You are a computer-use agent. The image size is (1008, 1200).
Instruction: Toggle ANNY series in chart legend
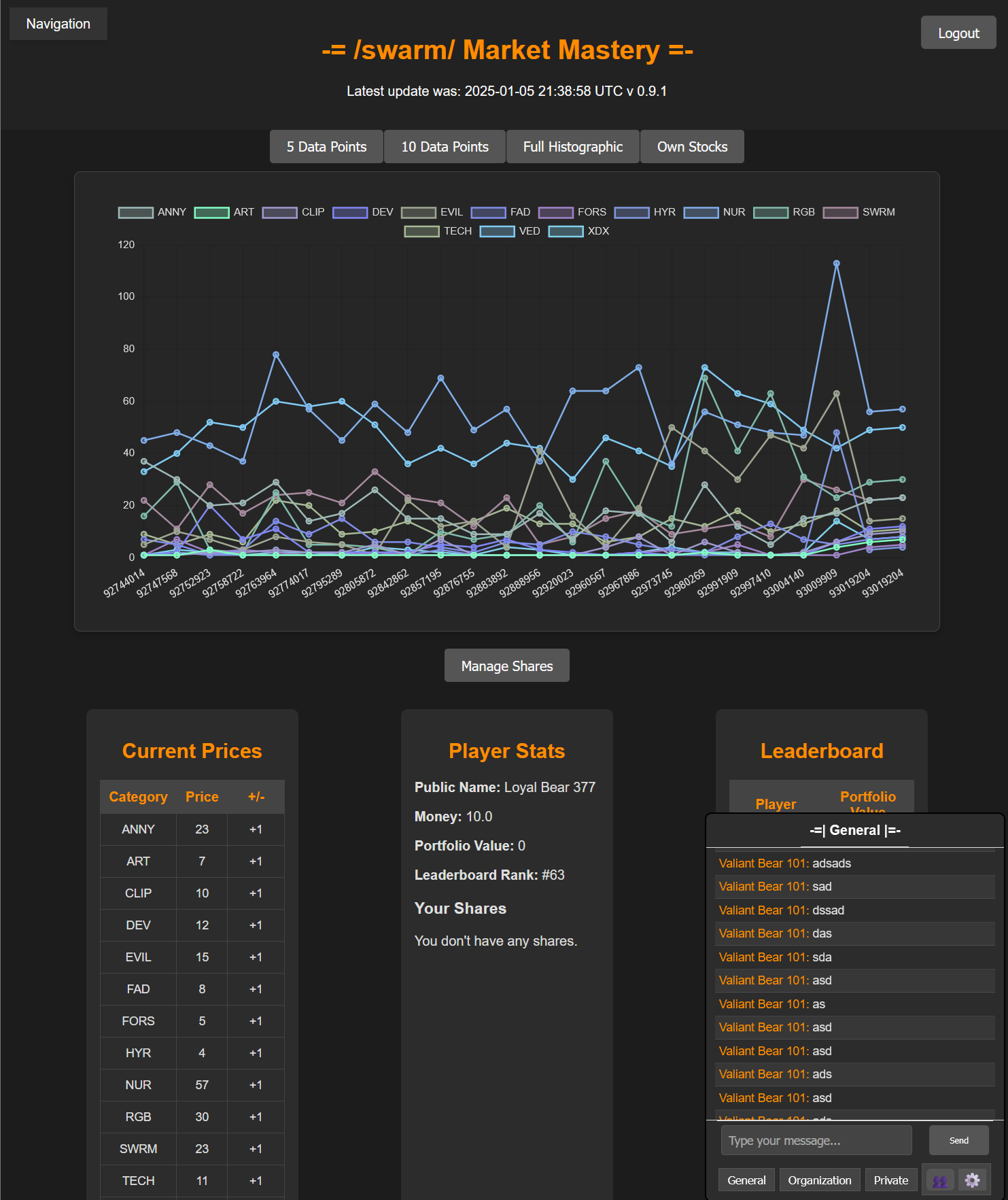[x=152, y=212]
